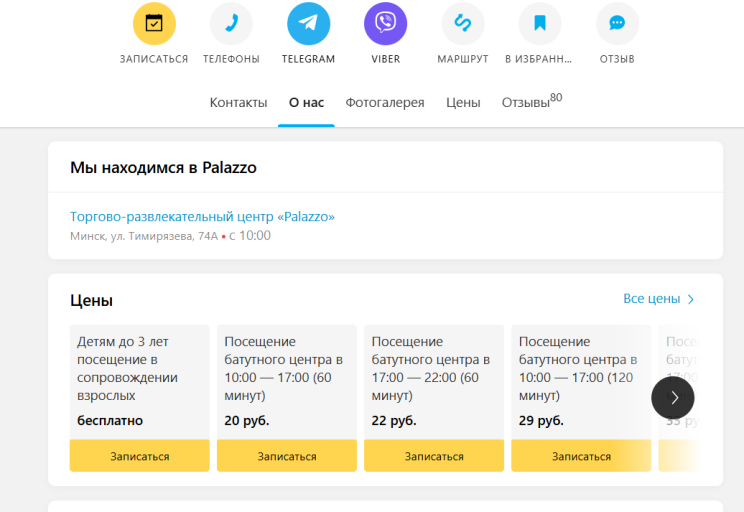Viewport: 744px width, 512px height.
Task: Click the 22 руб. price
Action: click(x=394, y=420)
